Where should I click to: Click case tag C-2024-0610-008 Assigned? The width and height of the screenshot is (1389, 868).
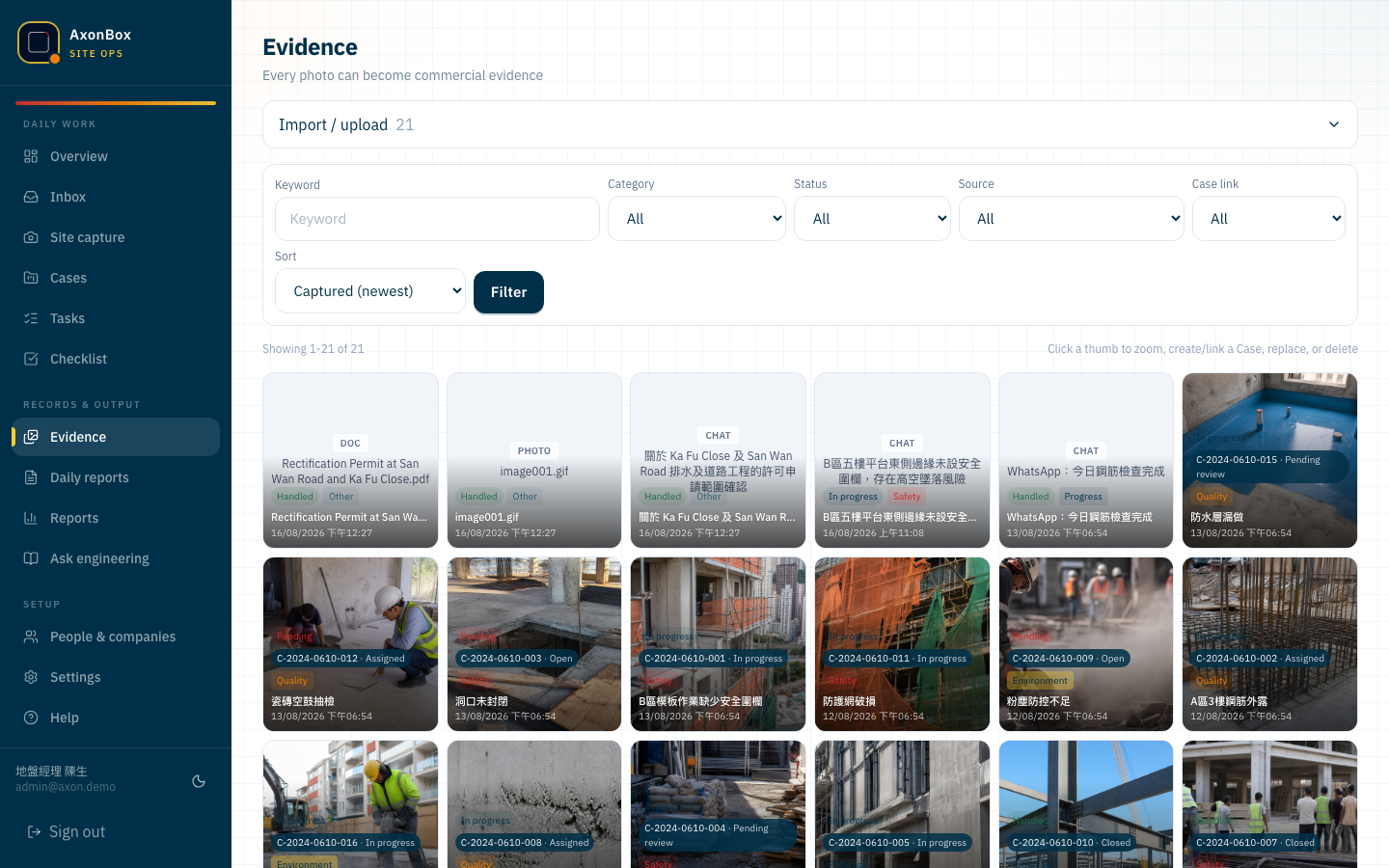pos(525,842)
